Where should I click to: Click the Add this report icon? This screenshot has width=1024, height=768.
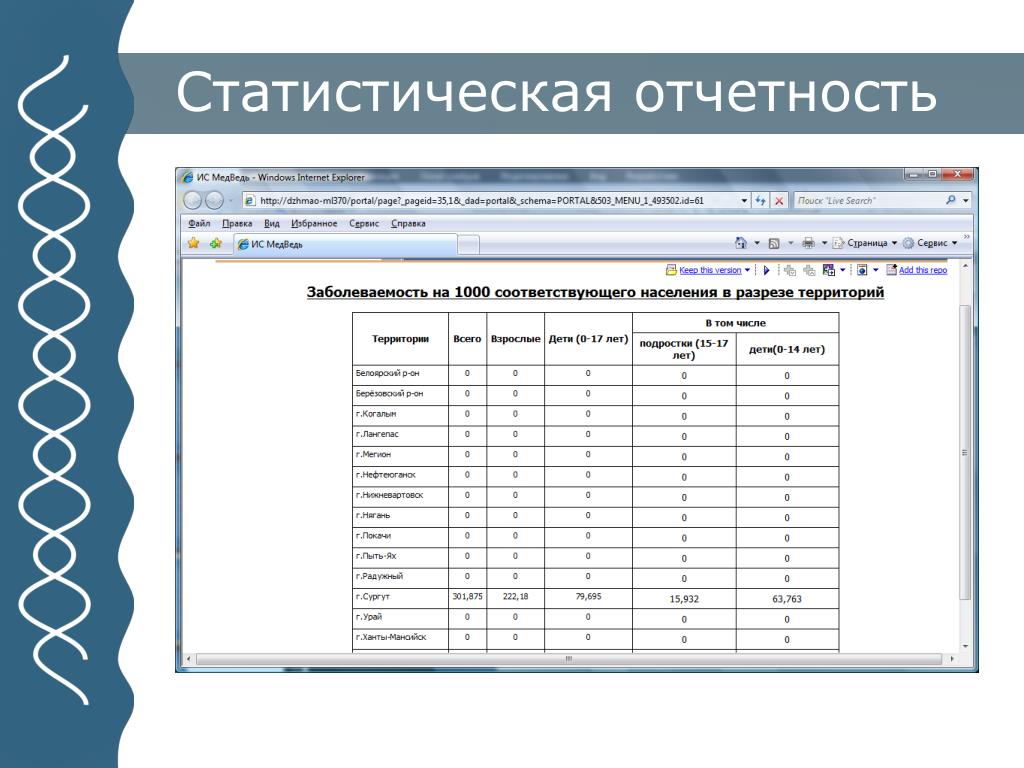coord(891,270)
